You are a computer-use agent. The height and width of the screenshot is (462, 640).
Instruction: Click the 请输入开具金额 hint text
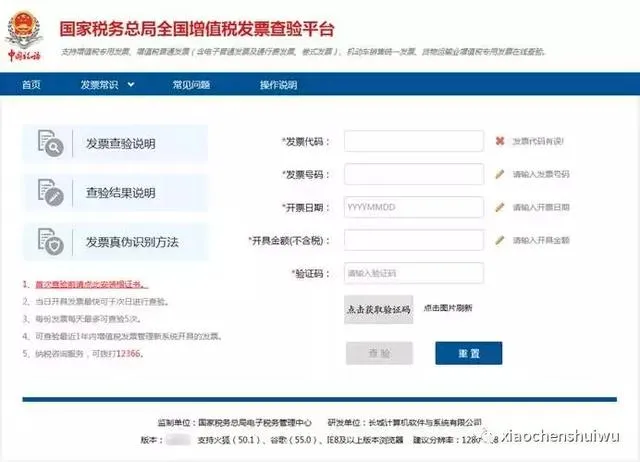pos(541,240)
